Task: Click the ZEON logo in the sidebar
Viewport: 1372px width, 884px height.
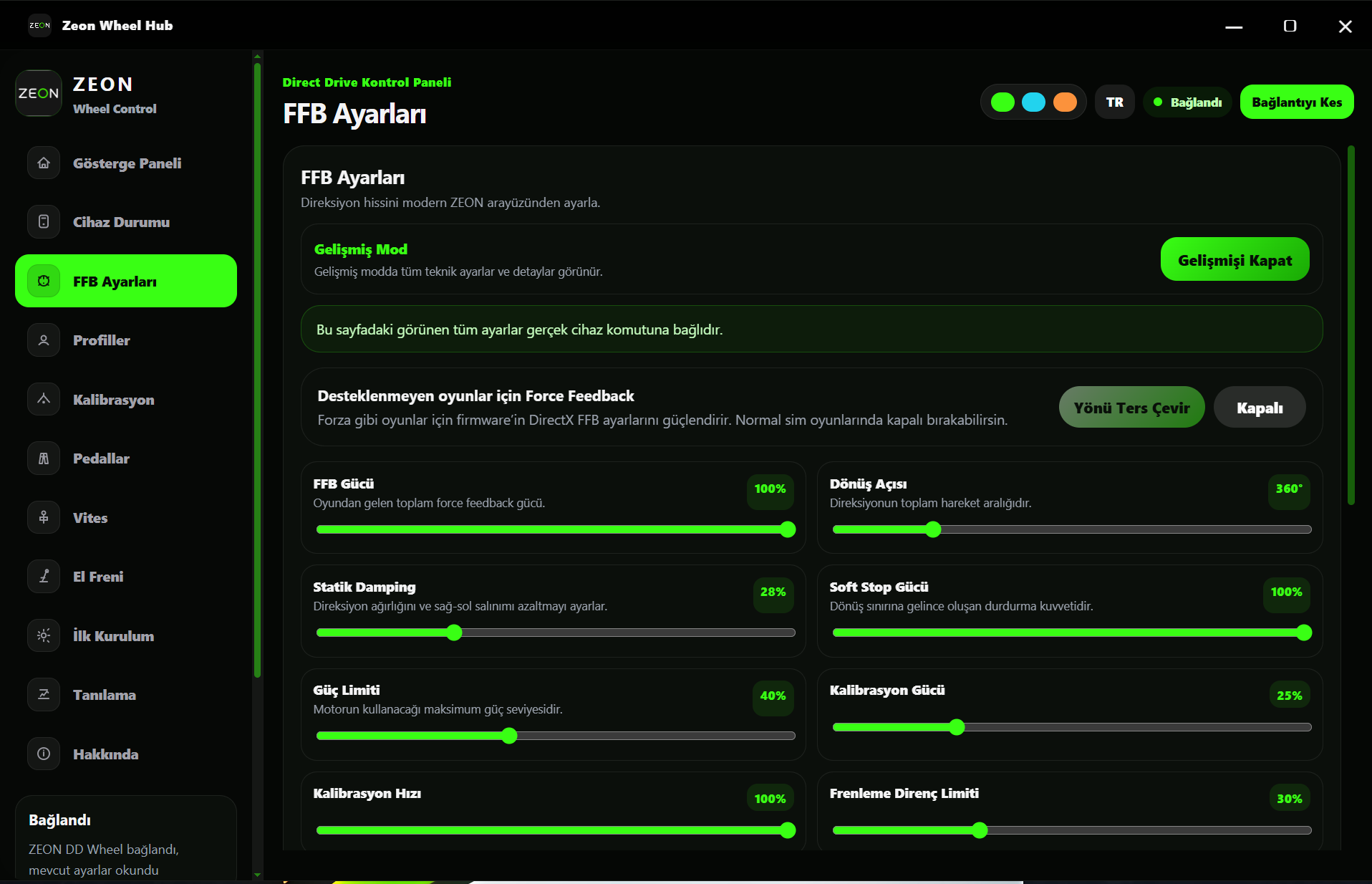Action: point(39,93)
